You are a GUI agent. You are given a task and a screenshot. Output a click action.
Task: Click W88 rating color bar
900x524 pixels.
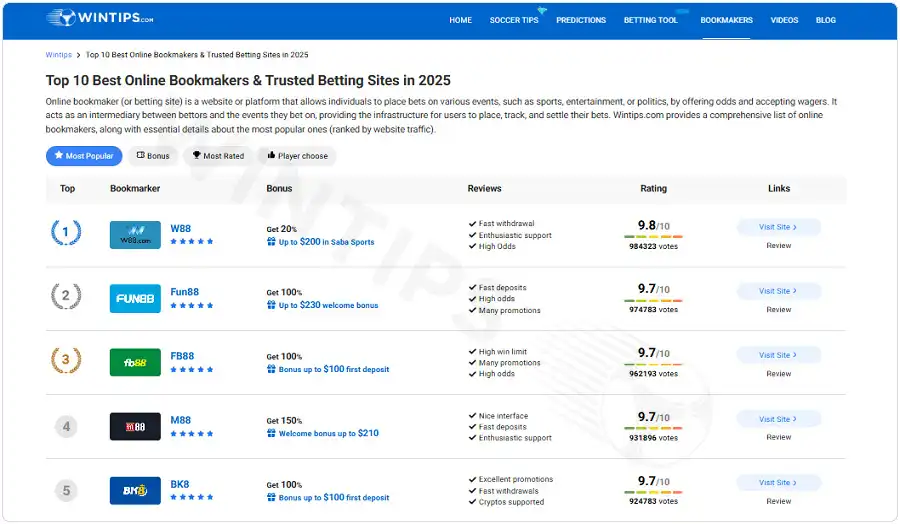point(653,236)
